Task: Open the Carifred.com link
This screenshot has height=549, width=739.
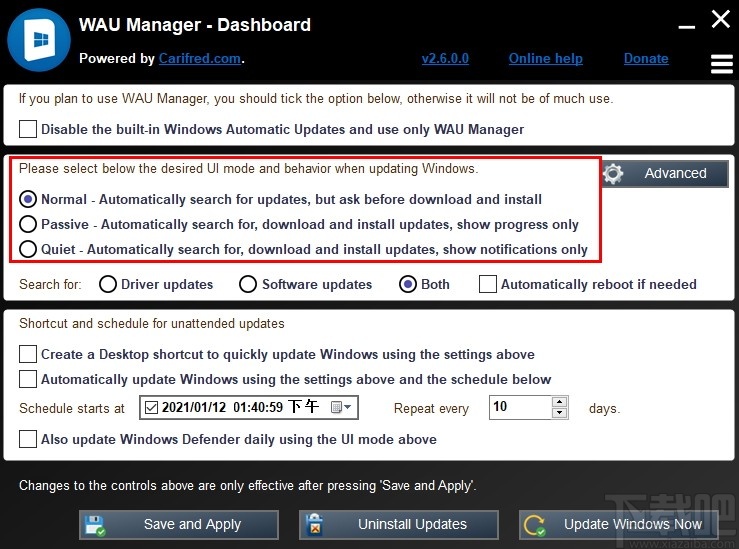Action: (200, 58)
